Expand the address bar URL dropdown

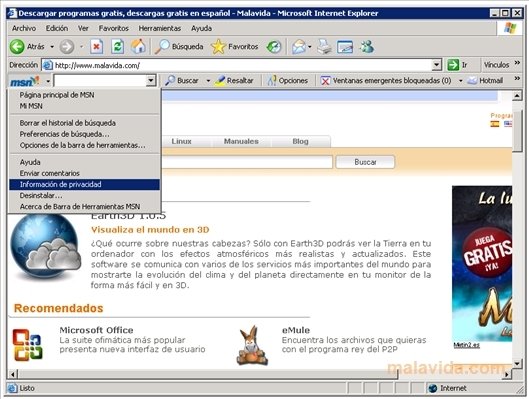pyautogui.click(x=437, y=65)
